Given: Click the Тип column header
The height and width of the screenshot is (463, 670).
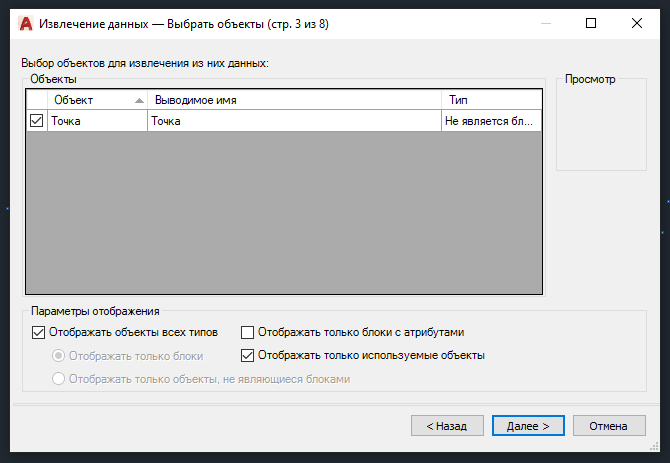Looking at the screenshot, I should pyautogui.click(x=490, y=101).
